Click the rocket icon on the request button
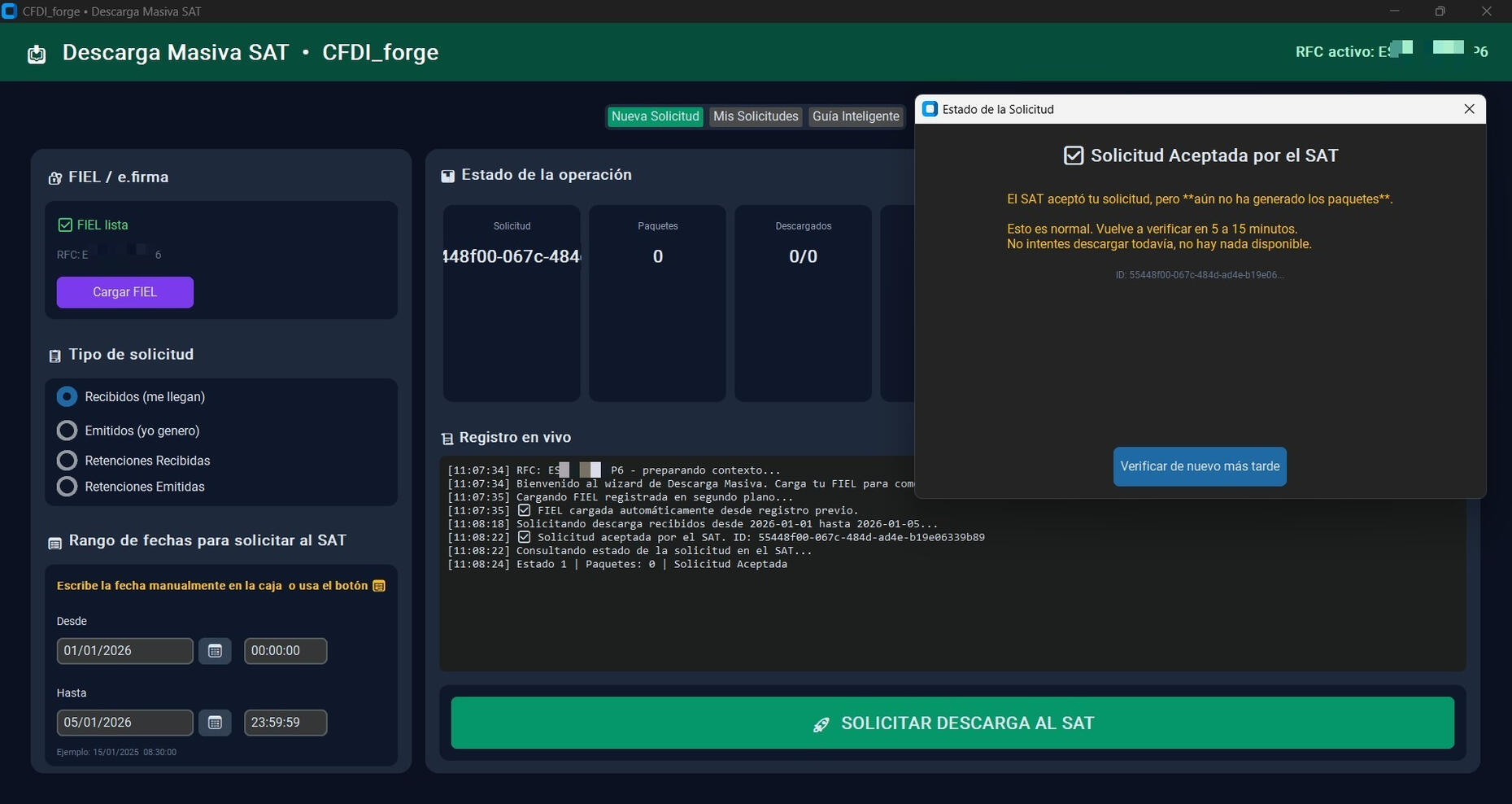This screenshot has height=804, width=1512. click(x=821, y=724)
